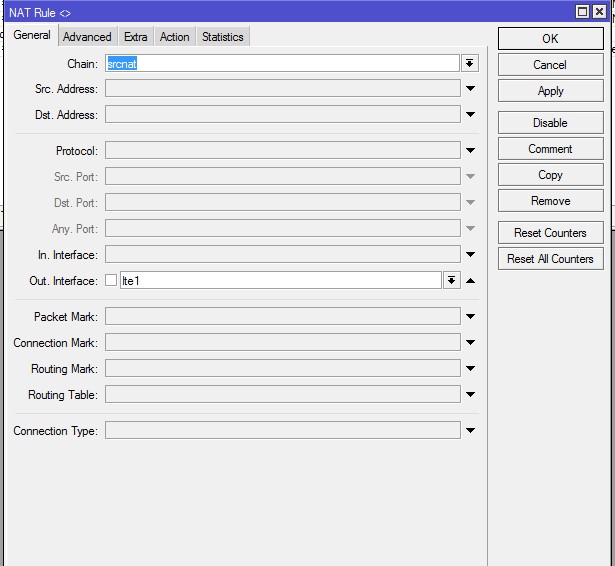This screenshot has height=566, width=615.
Task: Switch to the General tab
Action: (32, 35)
